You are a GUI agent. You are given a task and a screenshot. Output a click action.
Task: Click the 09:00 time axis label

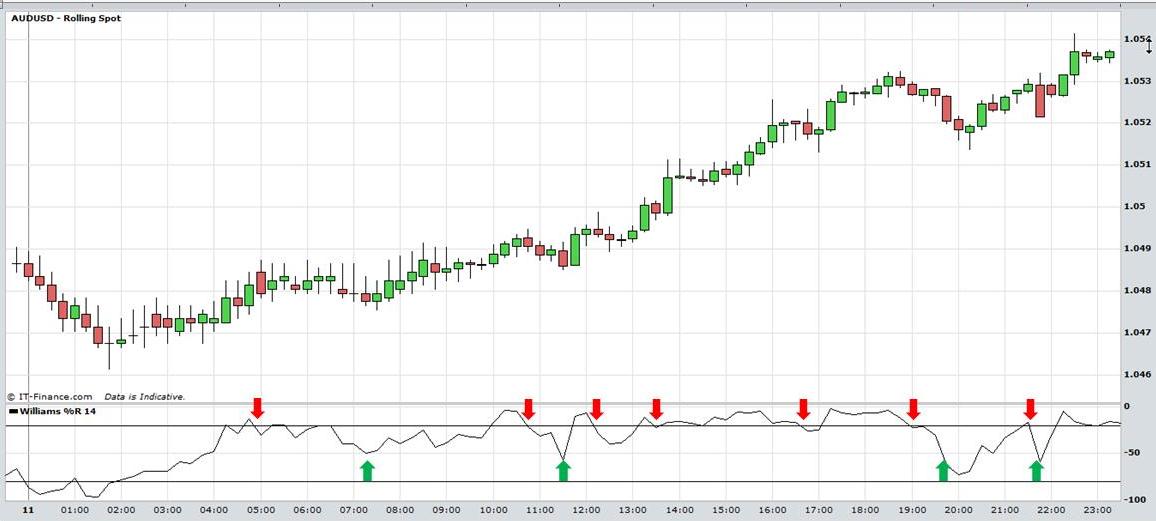pos(446,510)
